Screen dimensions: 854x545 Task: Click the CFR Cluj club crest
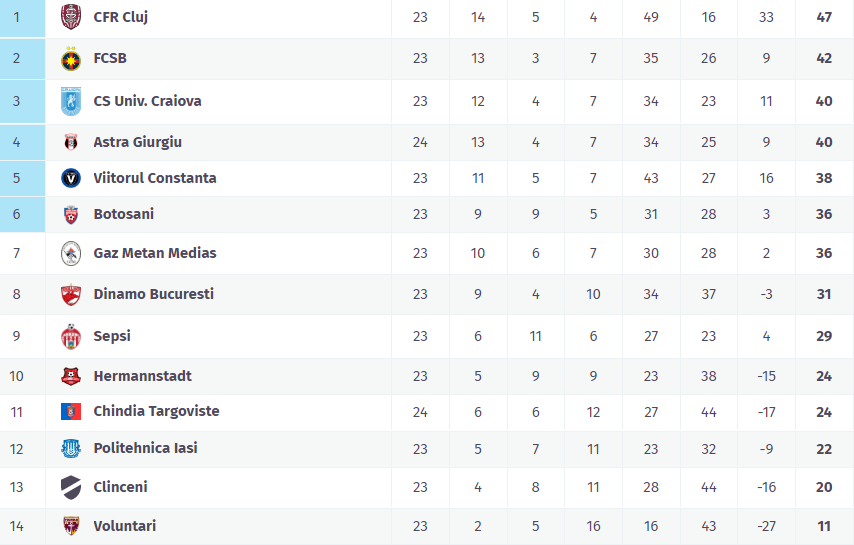tap(71, 17)
